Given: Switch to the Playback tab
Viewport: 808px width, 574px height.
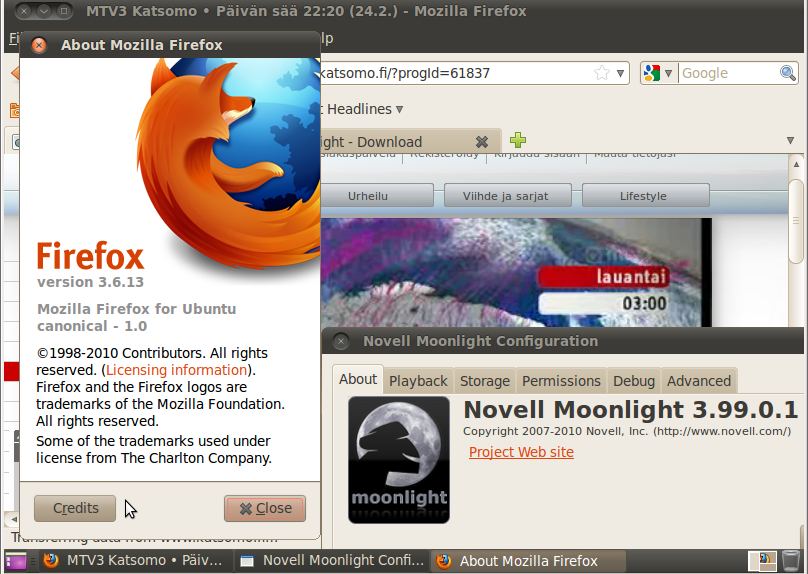Looking at the screenshot, I should pyautogui.click(x=418, y=381).
